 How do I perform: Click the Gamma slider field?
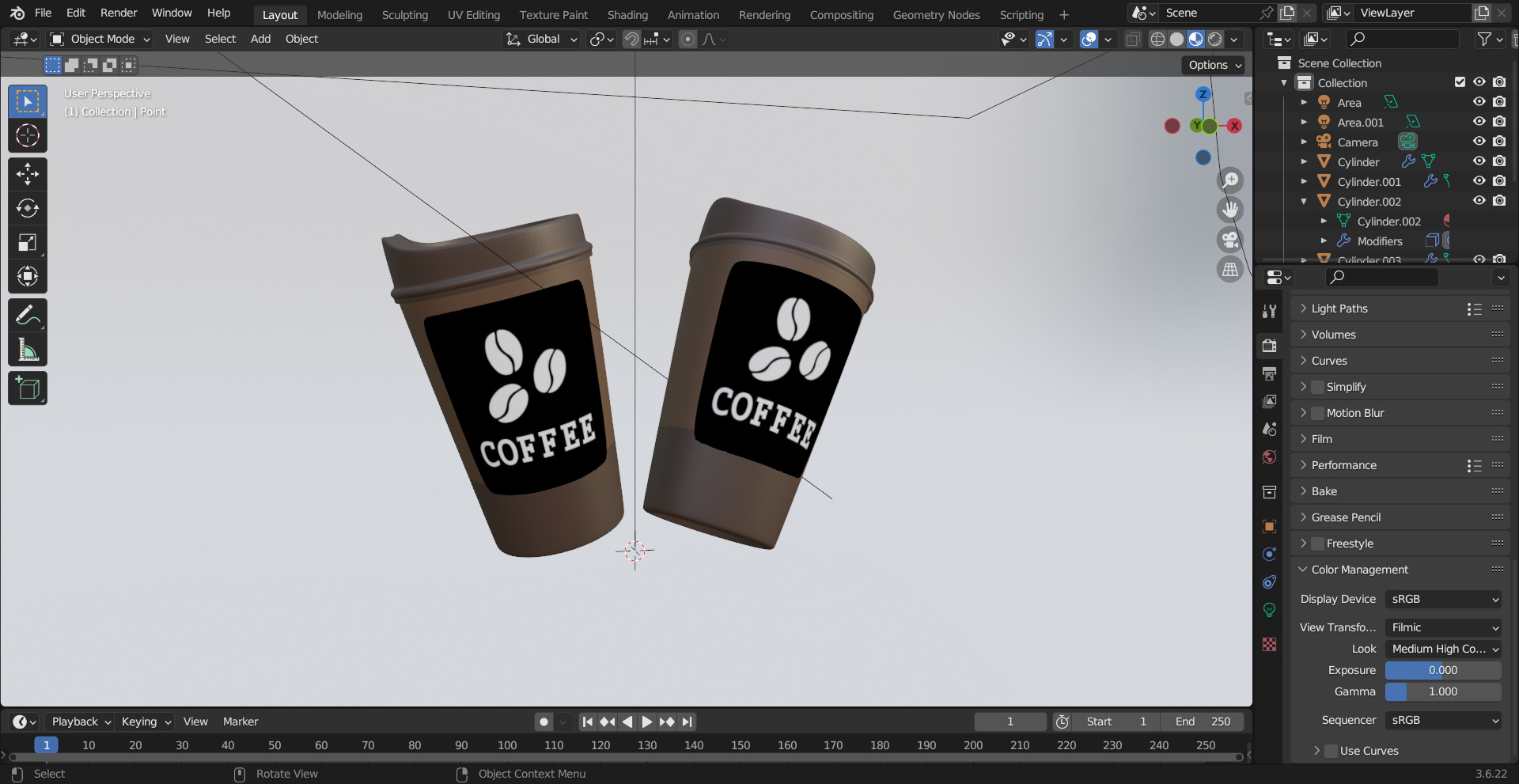1444,691
